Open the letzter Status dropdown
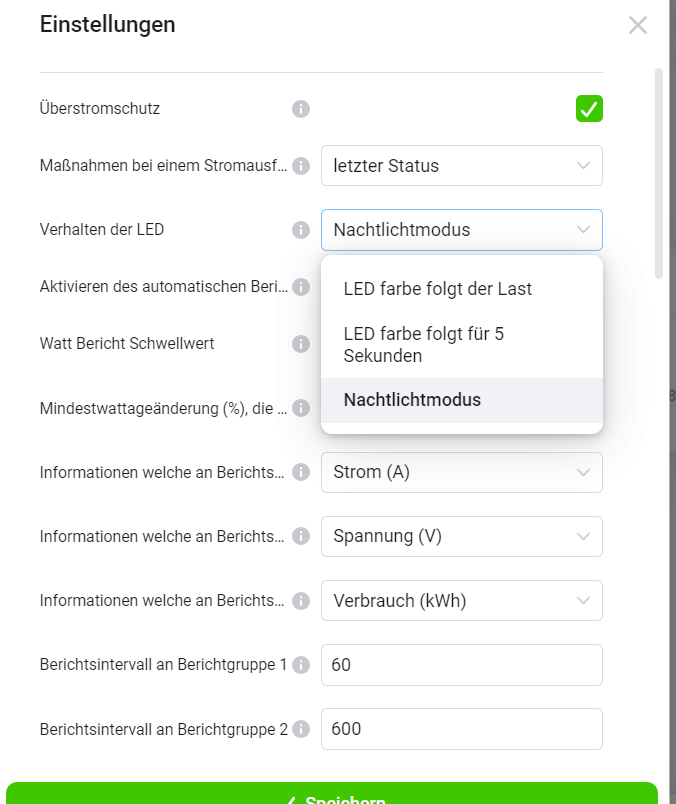This screenshot has height=804, width=676. tap(461, 166)
